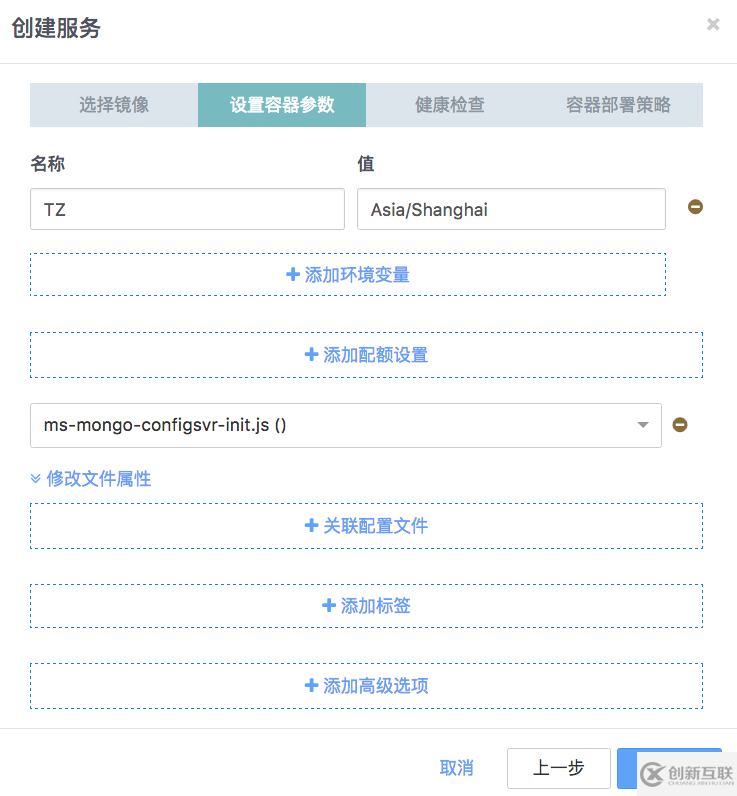737x796 pixels.
Task: Add a label with 添加标签
Action: [x=366, y=606]
